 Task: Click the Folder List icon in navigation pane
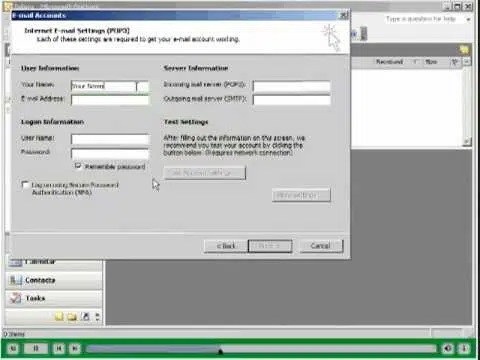(72, 316)
